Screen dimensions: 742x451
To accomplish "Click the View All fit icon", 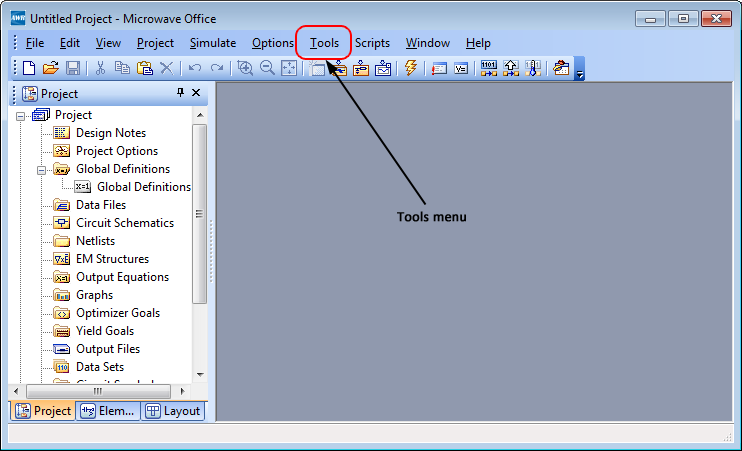I will tap(289, 68).
